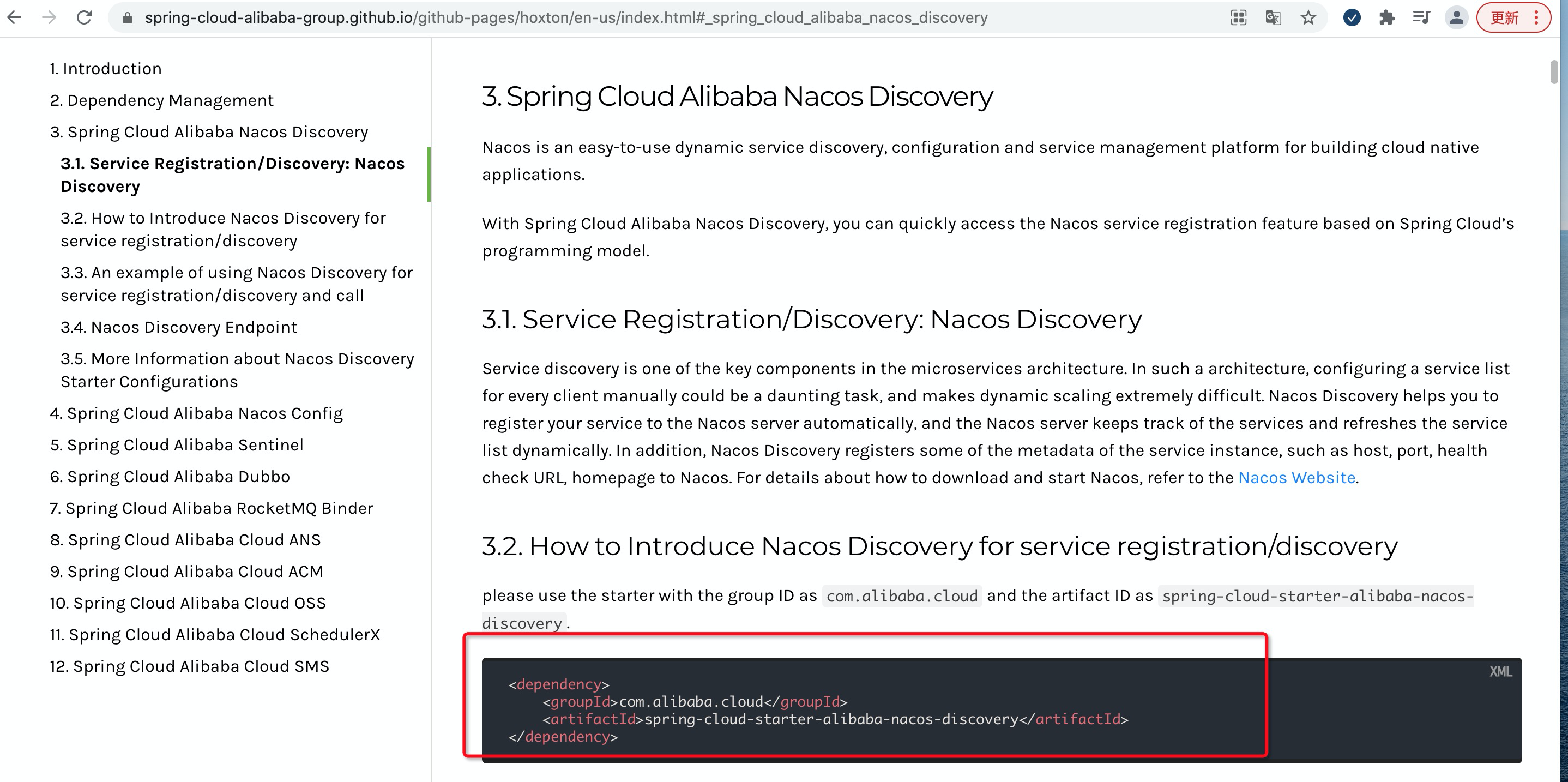This screenshot has width=1568, height=782.
Task: Click the red 更新 update button
Action: 1505,17
